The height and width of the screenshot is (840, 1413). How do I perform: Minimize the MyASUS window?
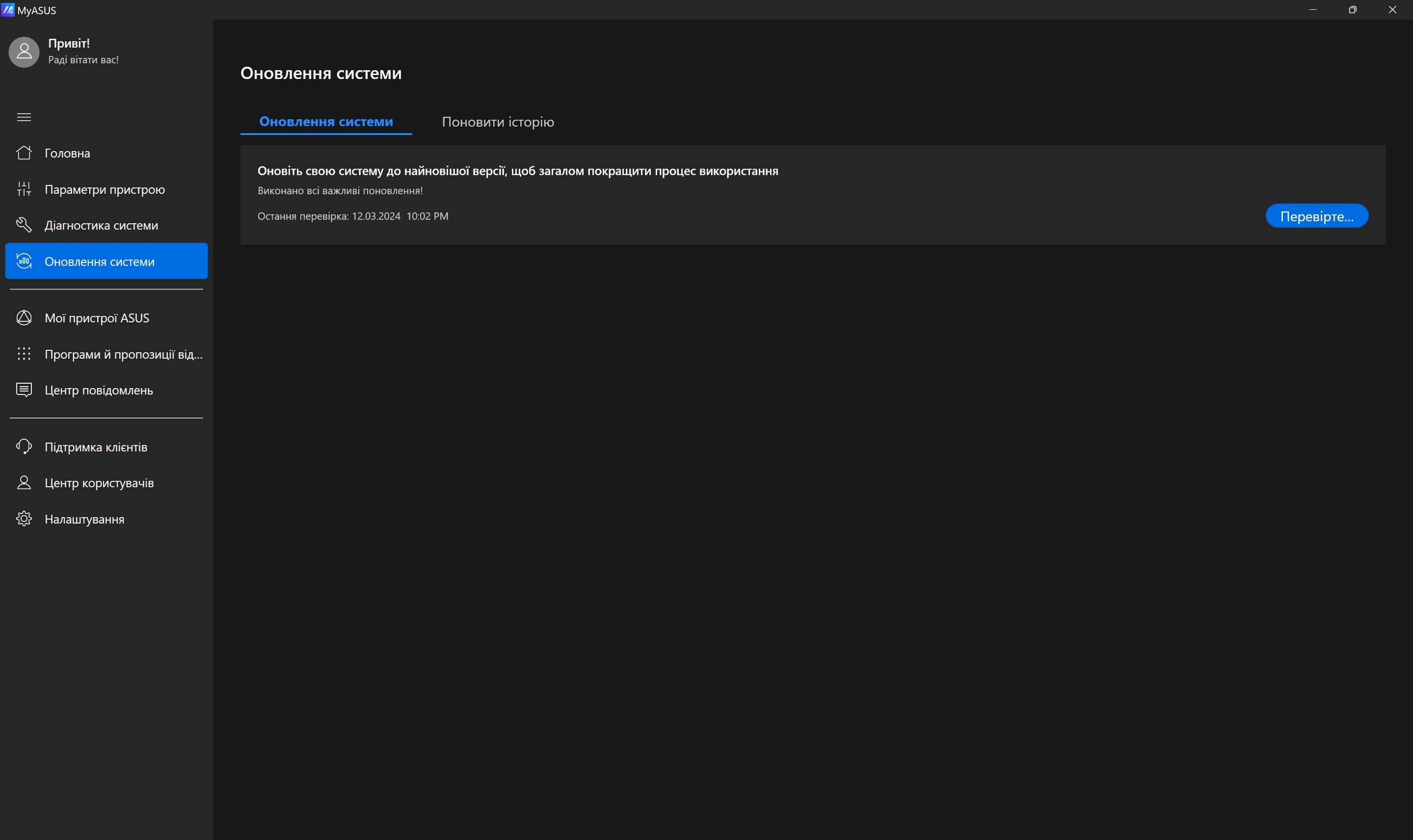coord(1313,10)
